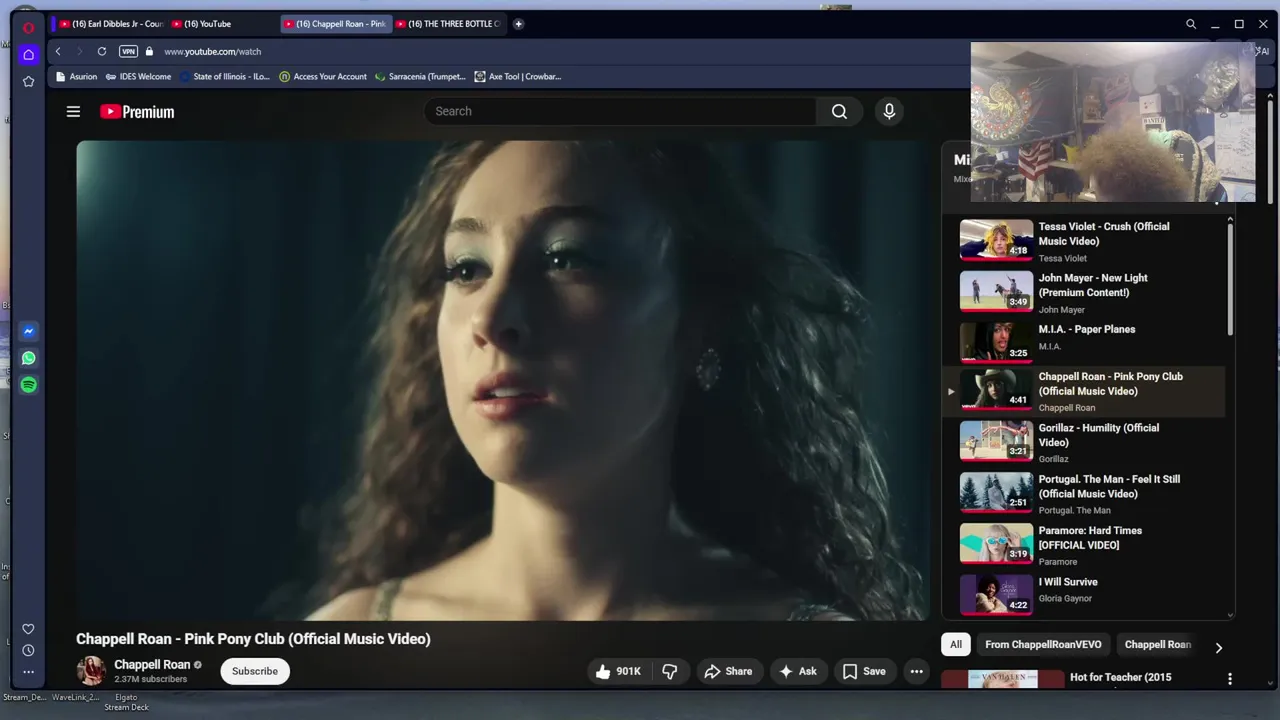Viewport: 1280px width, 720px height.
Task: Click the YouTube Premium logo
Action: coord(137,112)
